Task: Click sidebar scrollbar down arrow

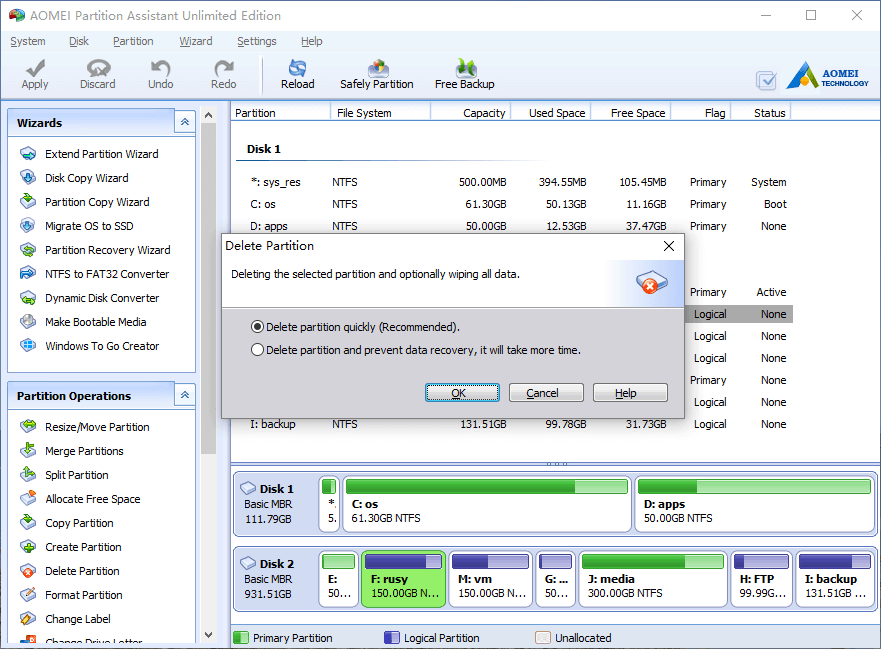Action: click(208, 635)
